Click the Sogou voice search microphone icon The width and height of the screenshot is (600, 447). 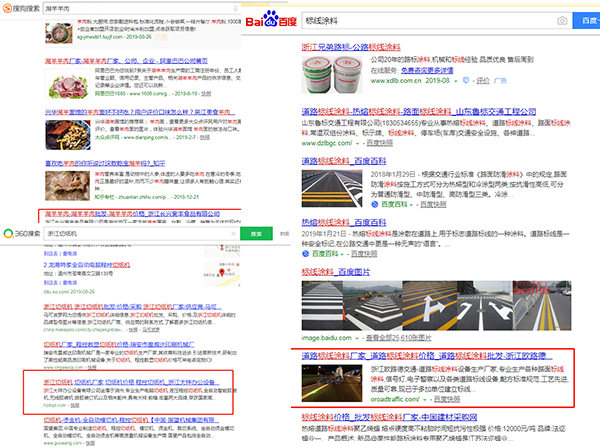pos(237,9)
